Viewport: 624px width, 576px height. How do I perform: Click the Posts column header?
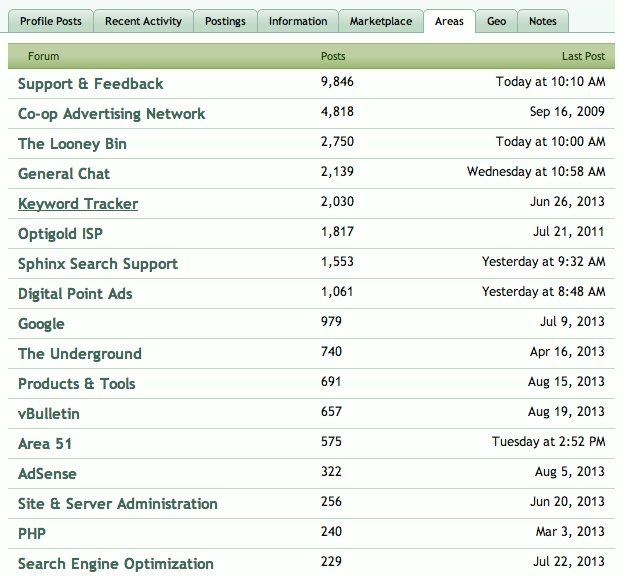(333, 57)
